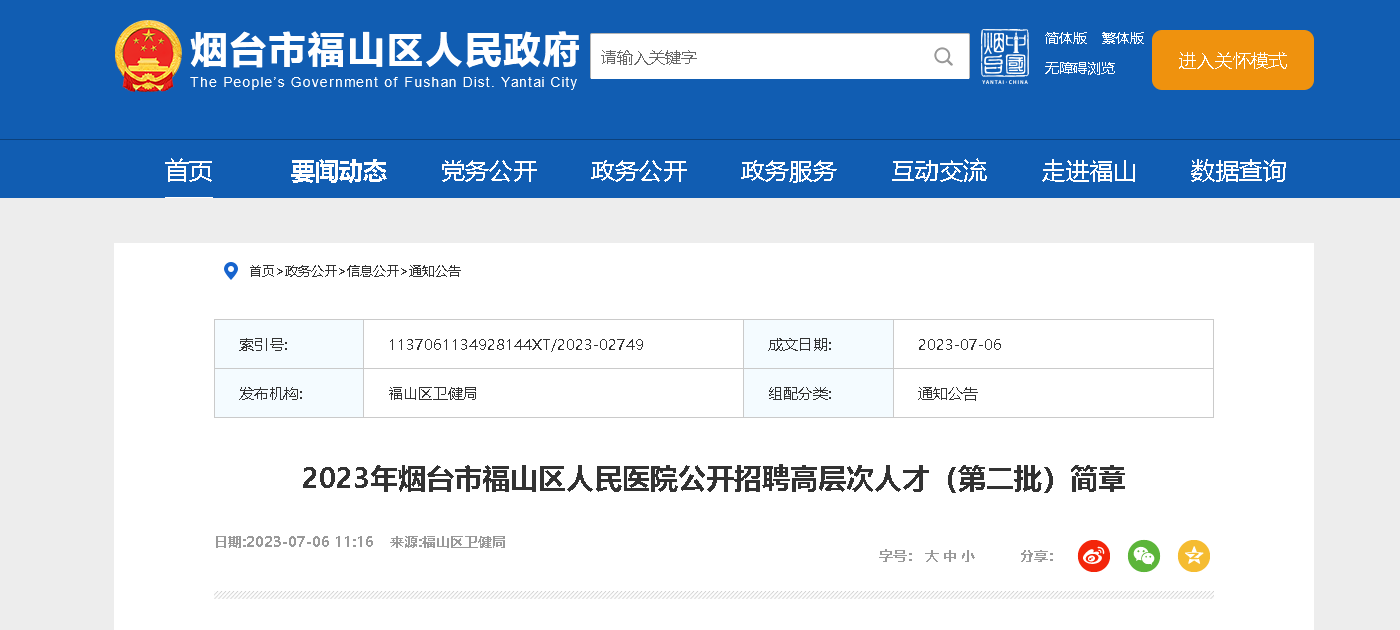The height and width of the screenshot is (630, 1400).
Task: Click the source text 来源:福山区卫健局
Action: pyautogui.click(x=448, y=542)
